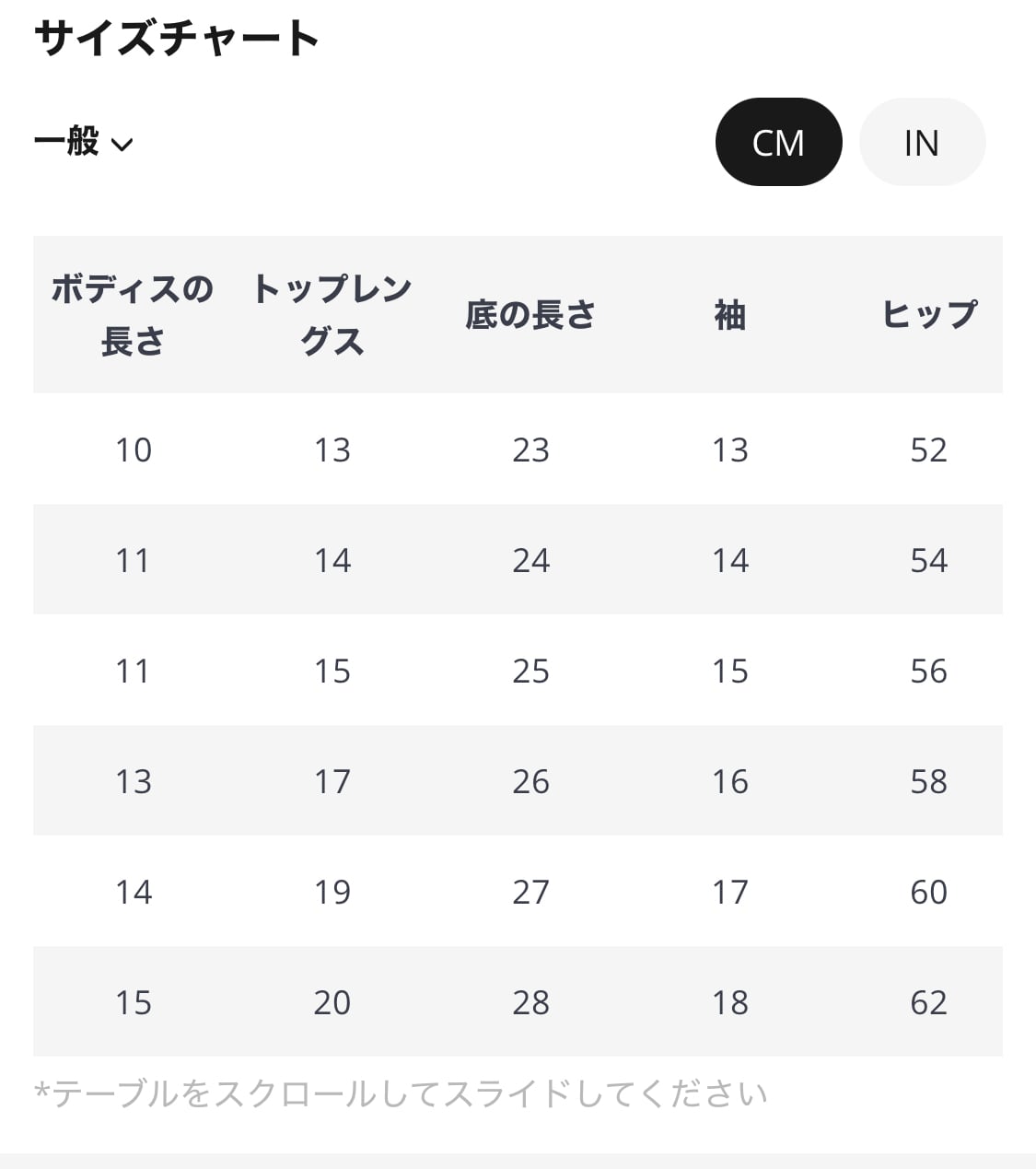Click the chevron next to 一般
Screen dimensions: 1036x1169
(122, 145)
